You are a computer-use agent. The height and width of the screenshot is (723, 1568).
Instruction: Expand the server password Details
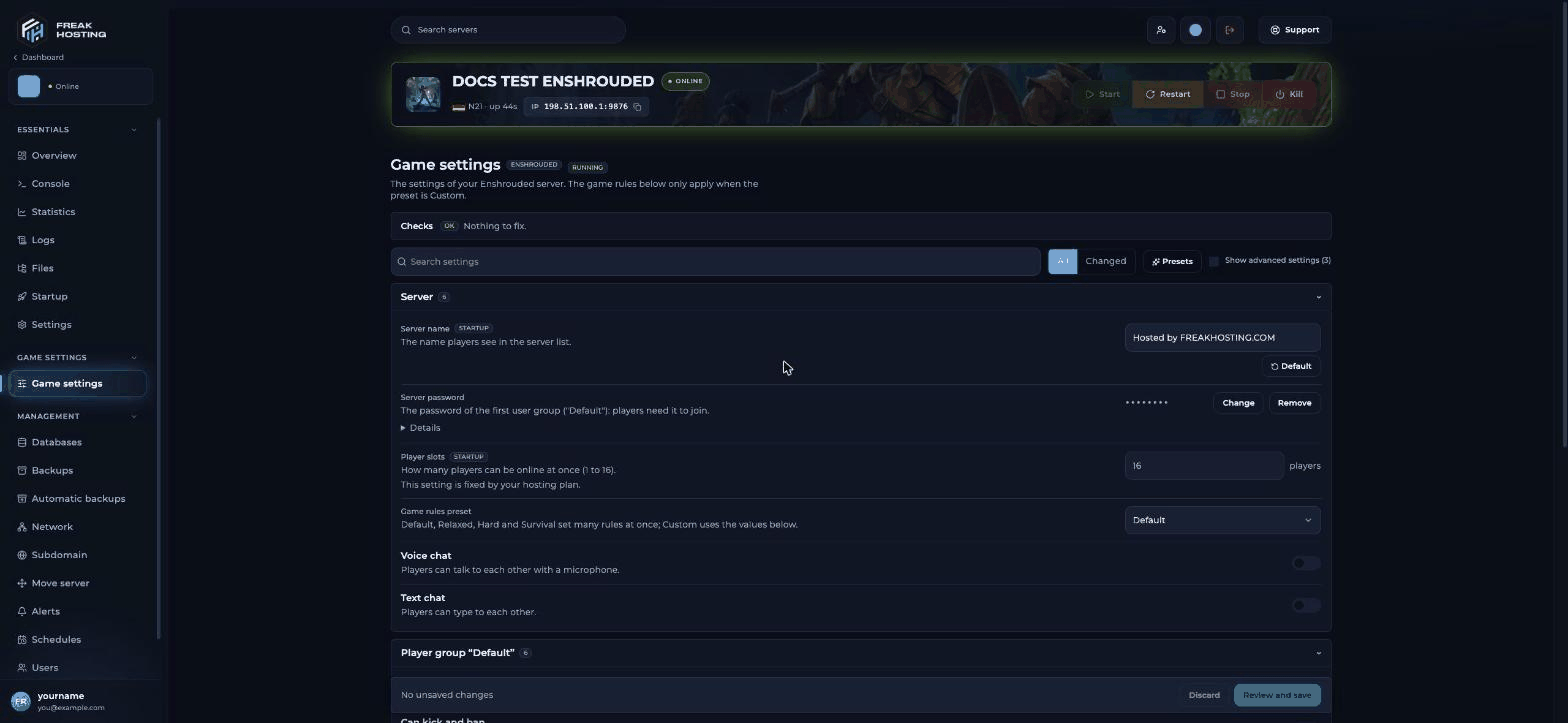pyautogui.click(x=421, y=428)
